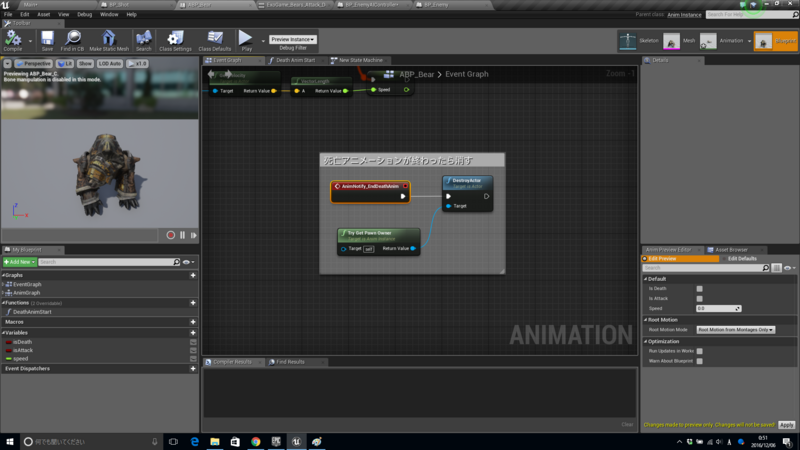Open the Debug menu
This screenshot has height=450, width=800.
tap(84, 14)
